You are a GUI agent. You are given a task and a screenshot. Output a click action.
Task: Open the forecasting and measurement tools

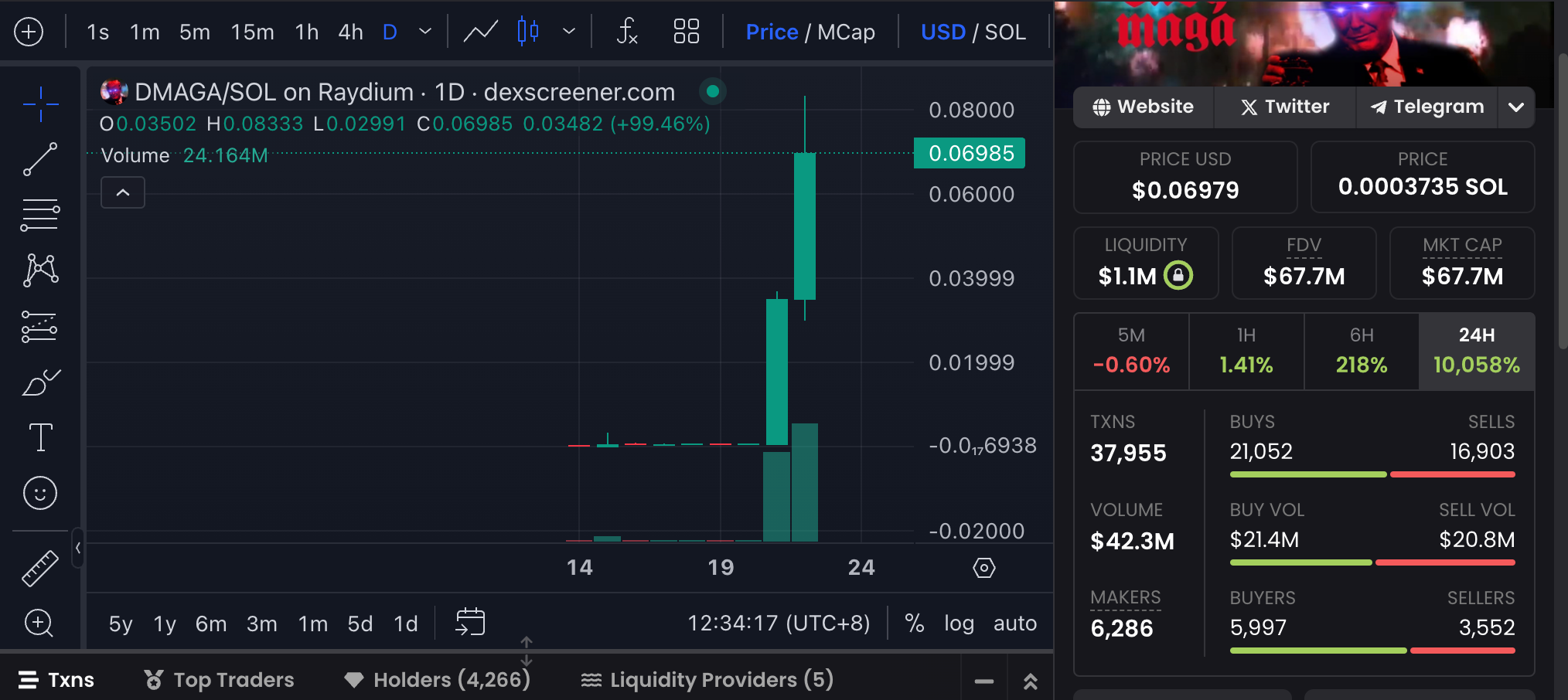(40, 326)
